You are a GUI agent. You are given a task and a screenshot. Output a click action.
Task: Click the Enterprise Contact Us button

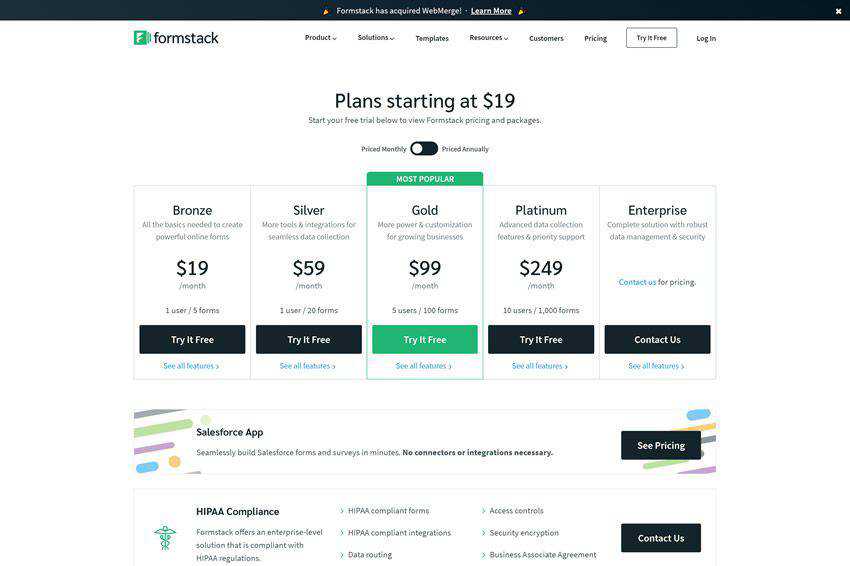pos(657,340)
